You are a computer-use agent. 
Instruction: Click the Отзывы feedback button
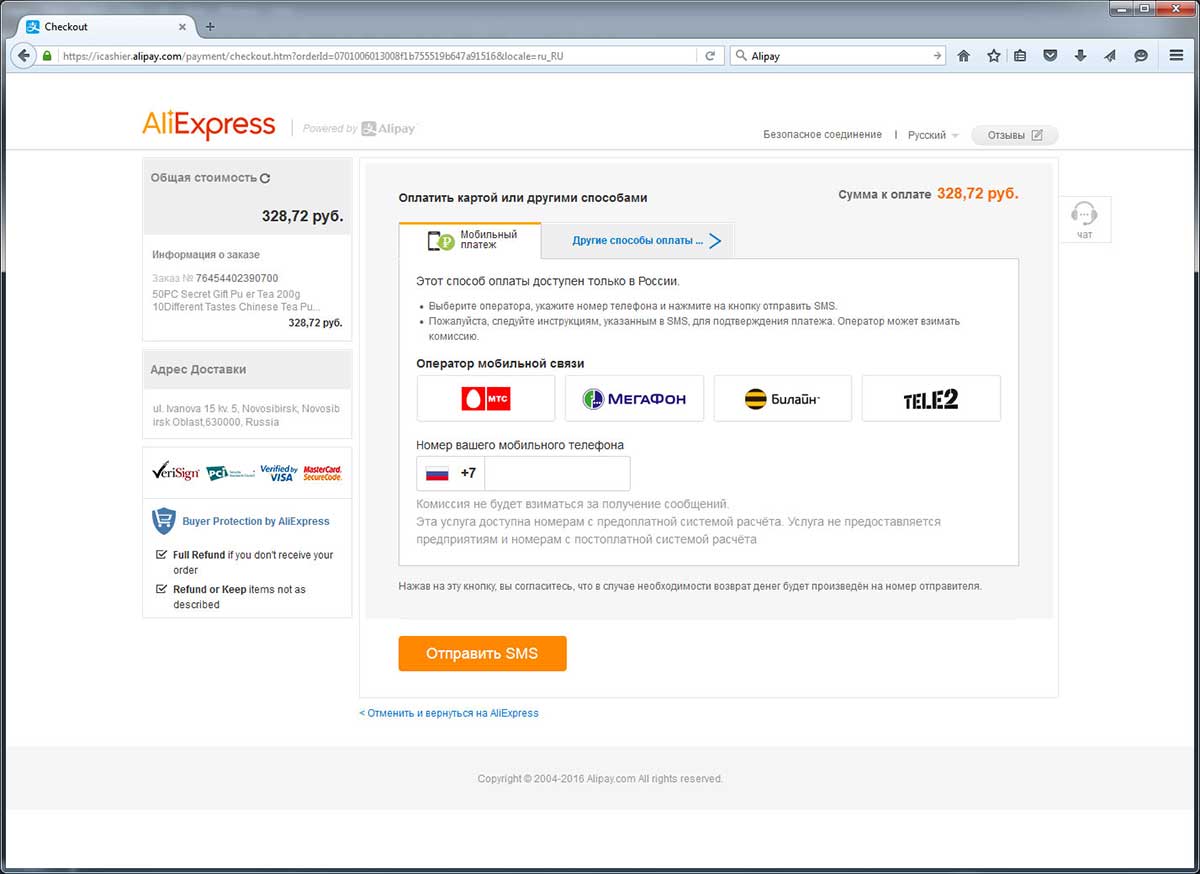tap(1014, 135)
